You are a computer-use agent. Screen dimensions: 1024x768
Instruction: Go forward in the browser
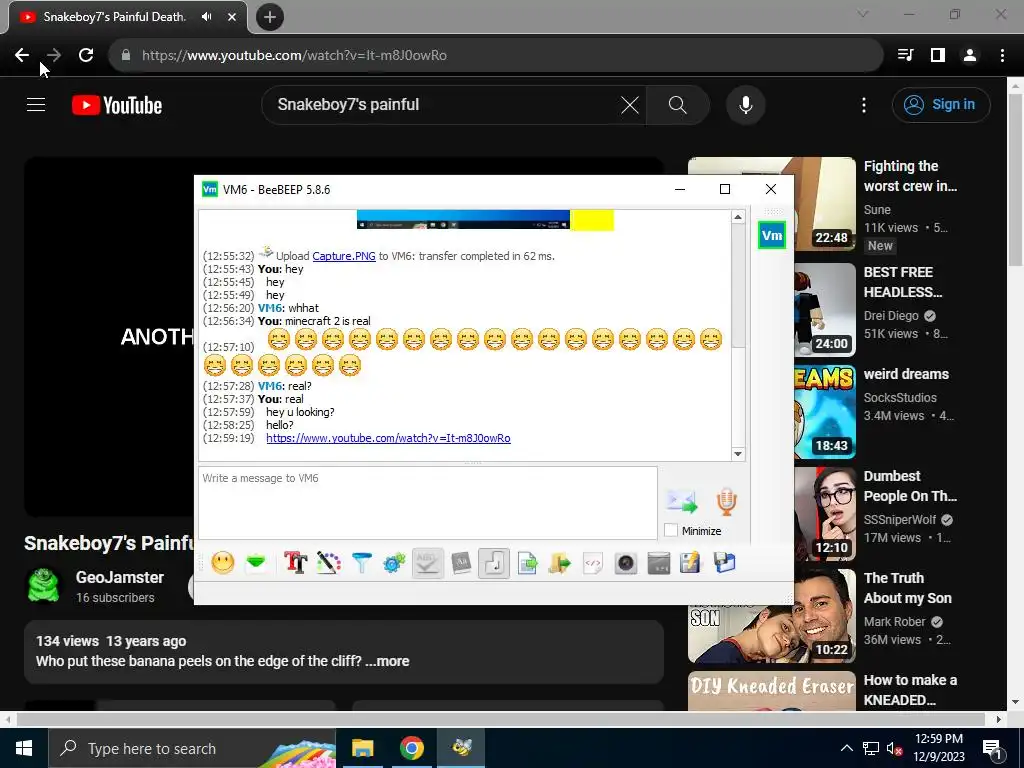54,56
